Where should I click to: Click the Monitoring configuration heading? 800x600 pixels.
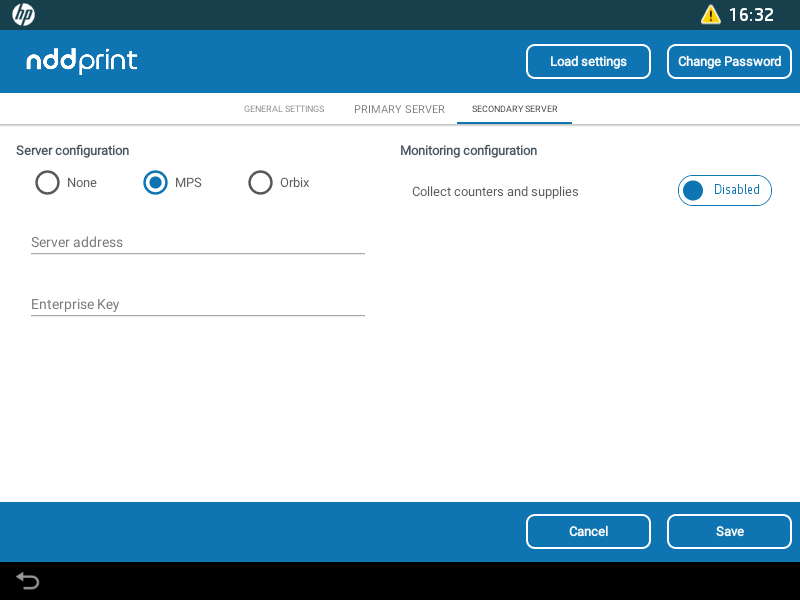pos(468,151)
